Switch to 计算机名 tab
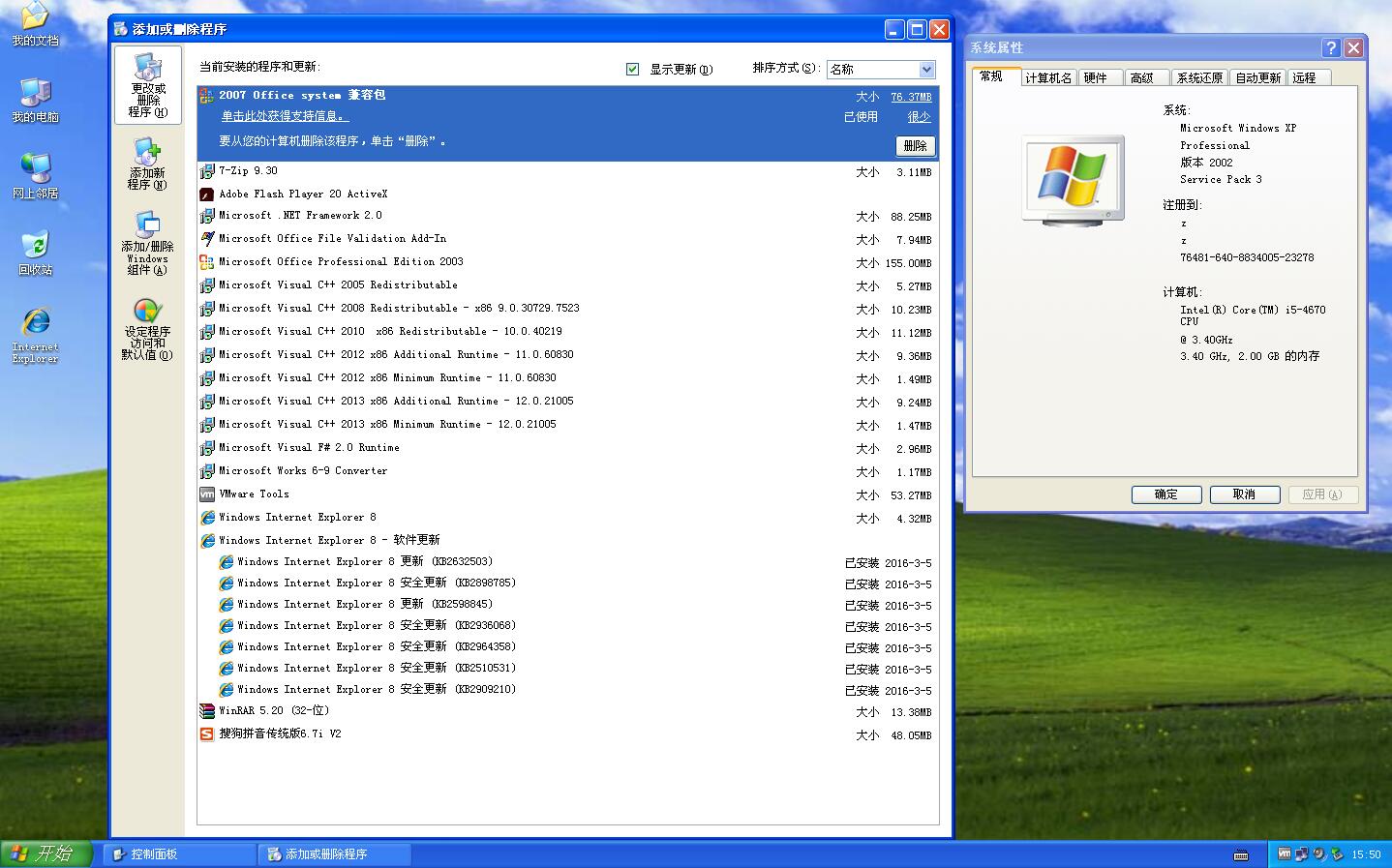 [x=1048, y=78]
